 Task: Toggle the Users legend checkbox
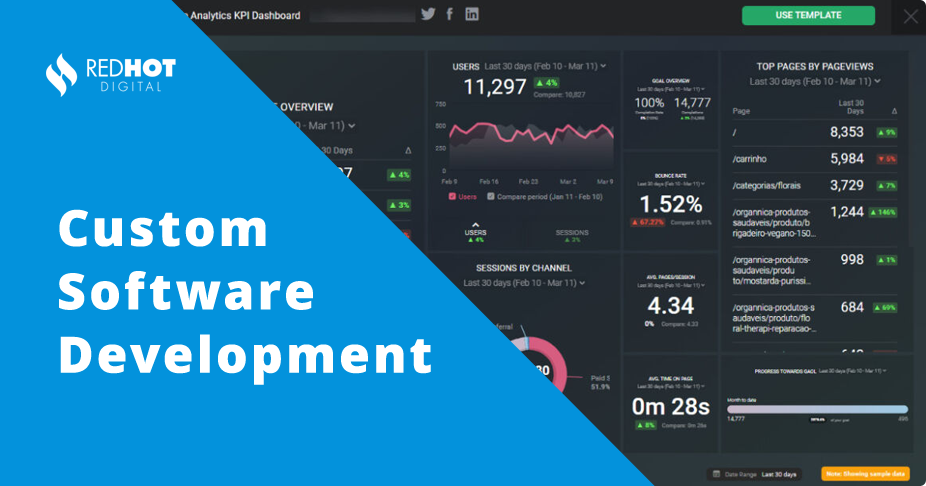(x=453, y=196)
